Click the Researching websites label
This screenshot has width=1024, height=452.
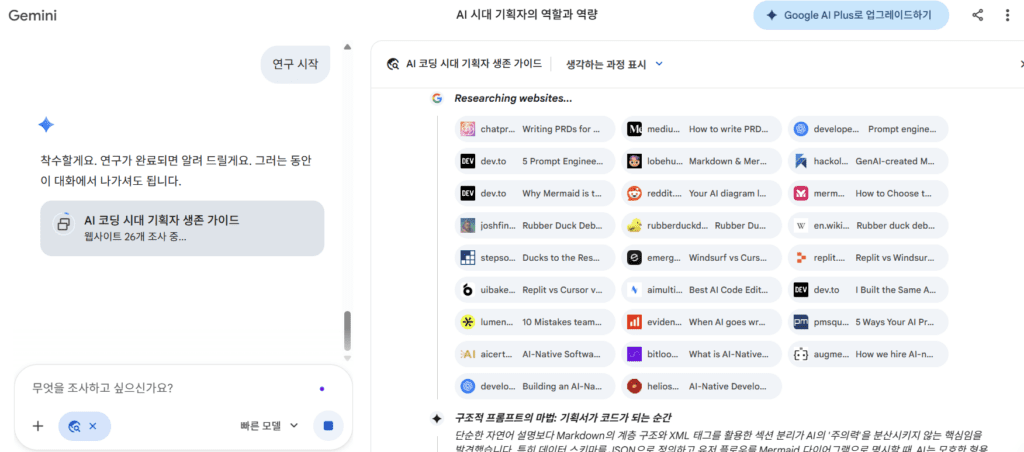pyautogui.click(x=513, y=99)
